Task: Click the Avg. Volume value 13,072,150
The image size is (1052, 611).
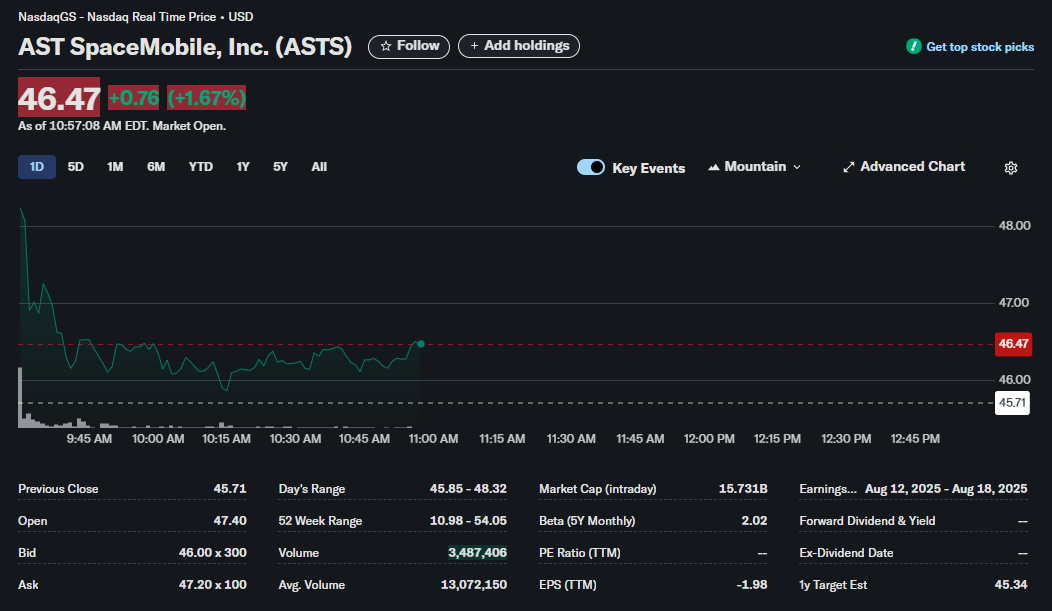Action: tap(474, 585)
